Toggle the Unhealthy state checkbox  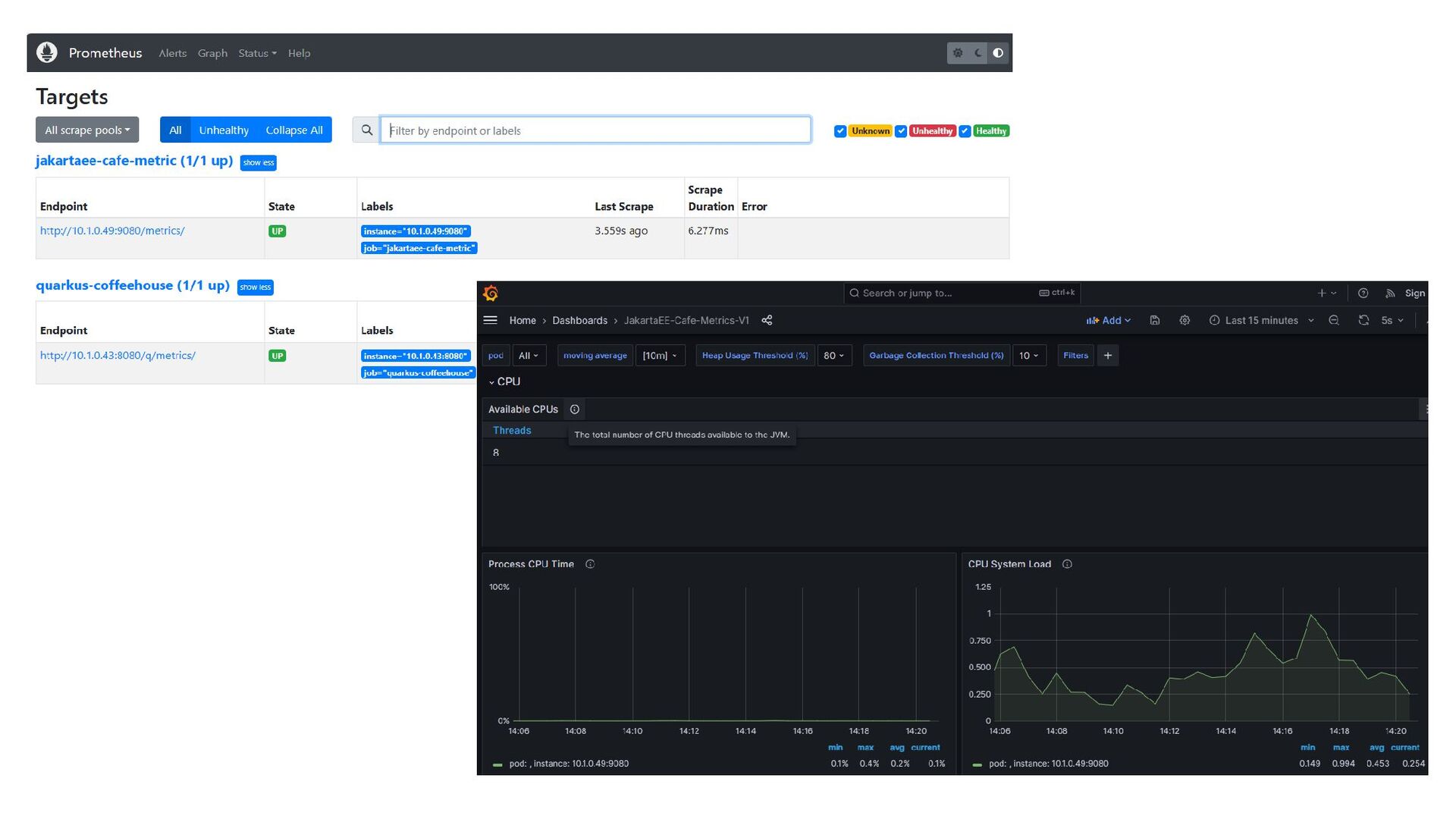[901, 131]
